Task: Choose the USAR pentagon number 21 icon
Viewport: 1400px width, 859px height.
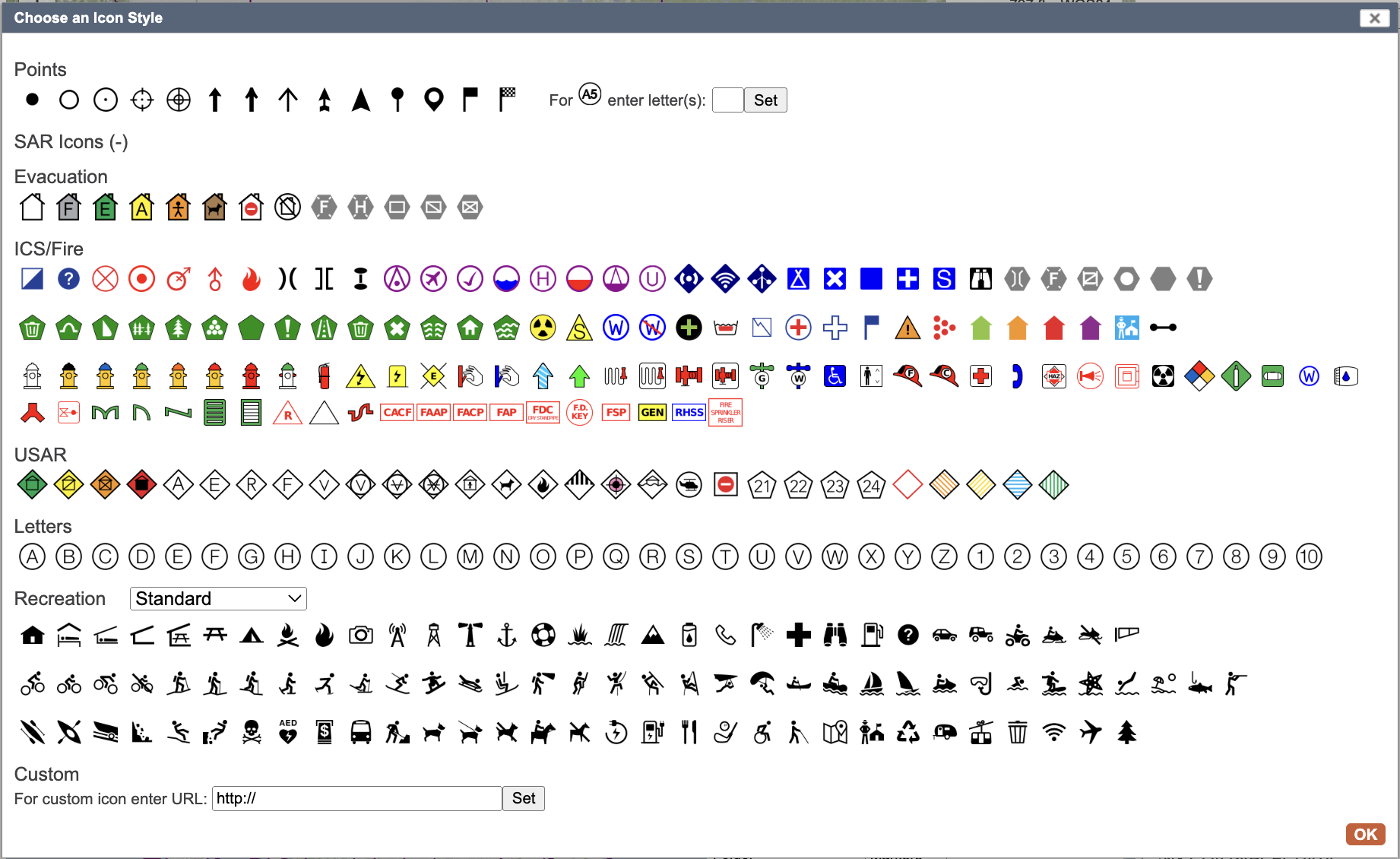Action: (x=762, y=486)
